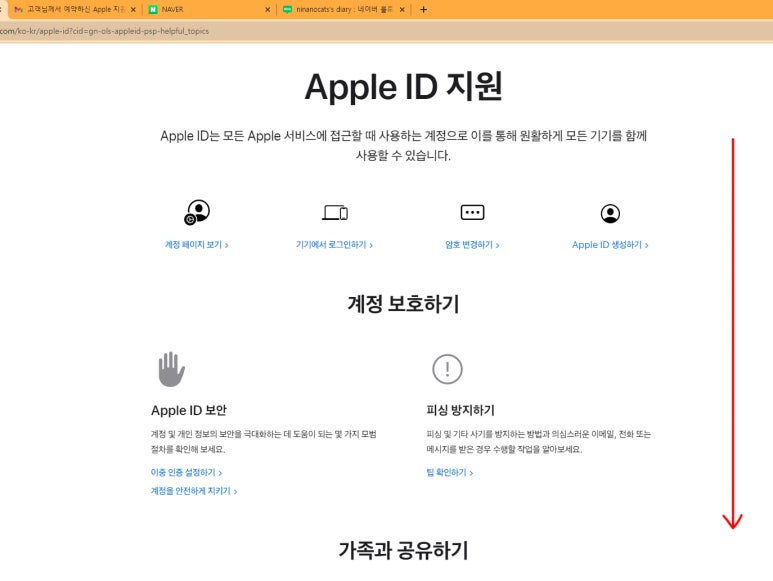Click the 계정 보호하기 section heading

(x=403, y=304)
